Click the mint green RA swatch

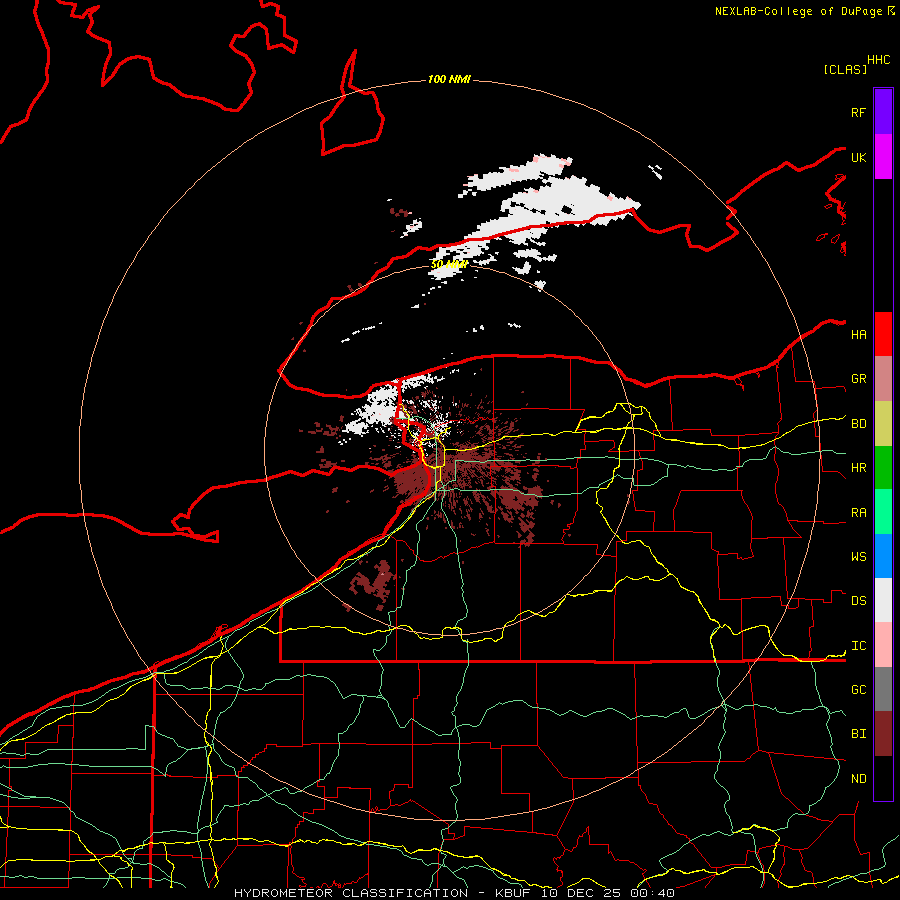(883, 512)
